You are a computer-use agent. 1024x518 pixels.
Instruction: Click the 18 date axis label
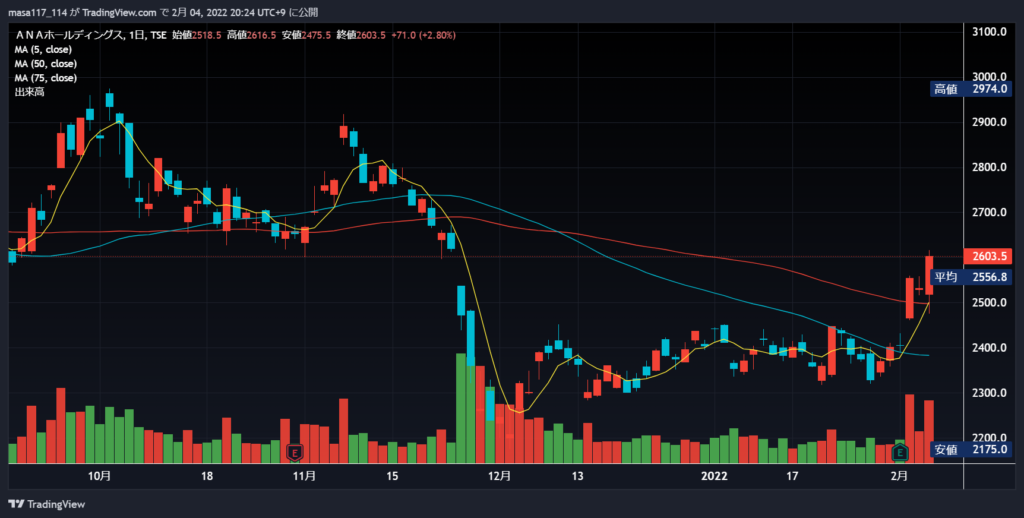click(206, 476)
